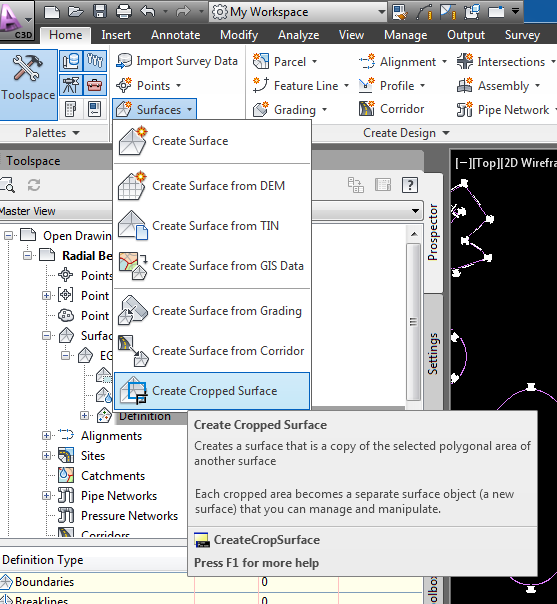The width and height of the screenshot is (557, 604).
Task: Switch to the Settings vertical tab
Action: [x=433, y=353]
